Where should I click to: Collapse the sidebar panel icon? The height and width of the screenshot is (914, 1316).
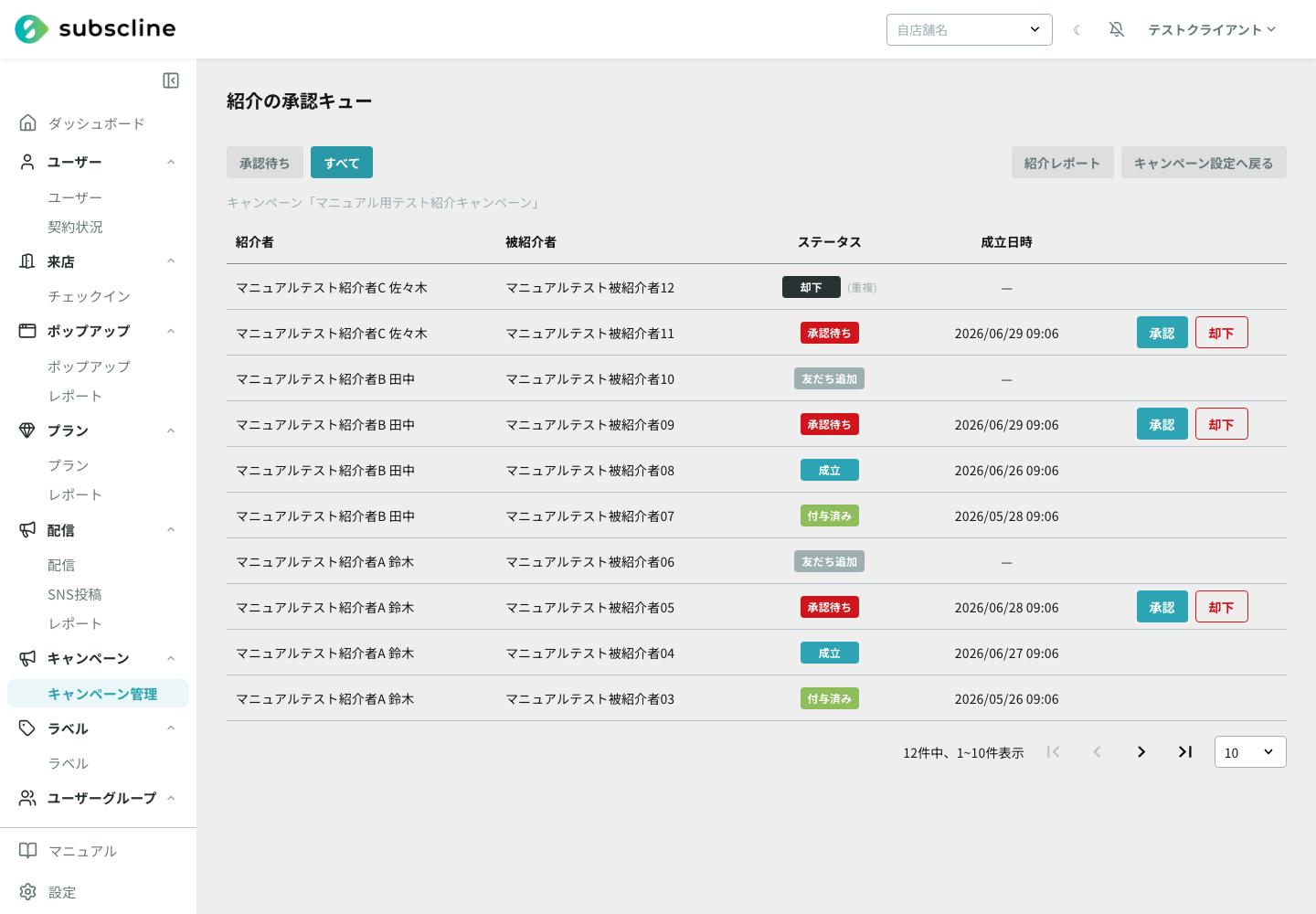pos(171,80)
